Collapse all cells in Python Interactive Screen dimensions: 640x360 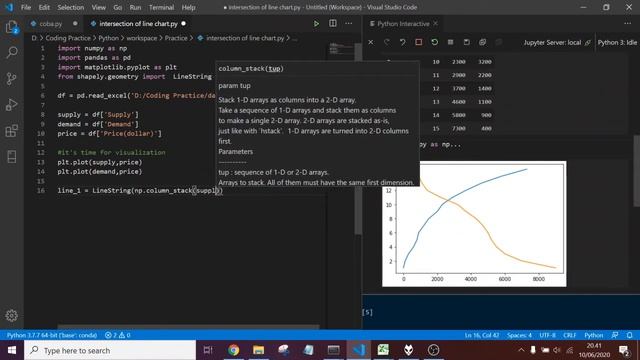498,42
